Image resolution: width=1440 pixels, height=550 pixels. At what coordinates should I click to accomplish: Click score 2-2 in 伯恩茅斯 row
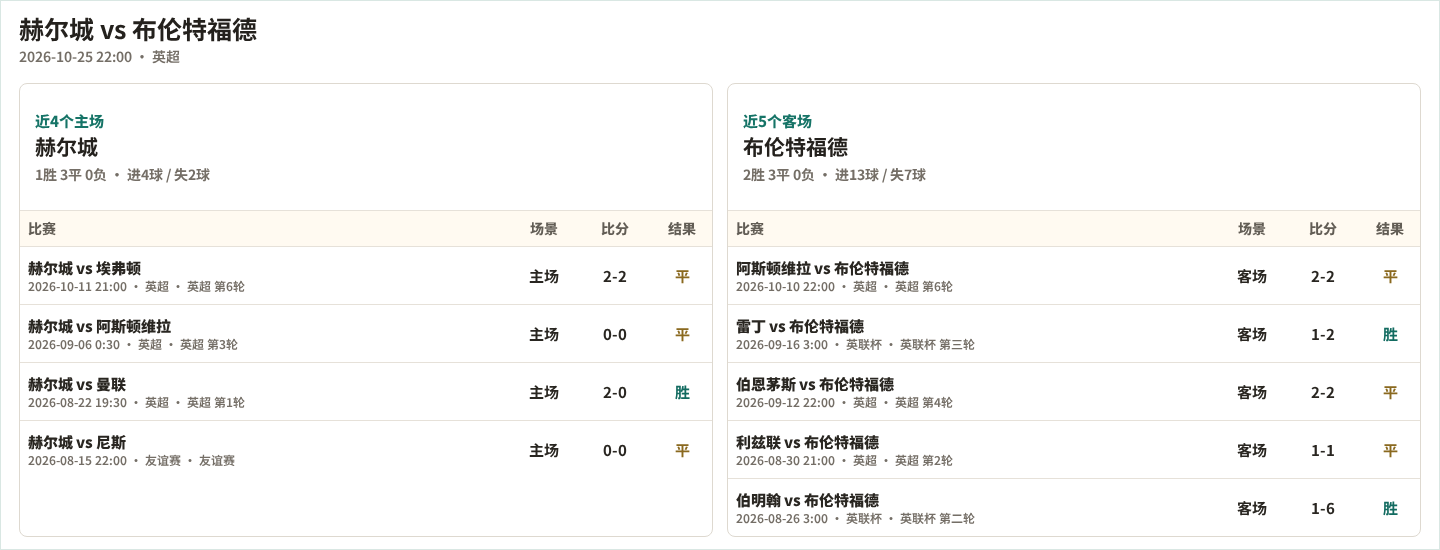(x=1323, y=392)
